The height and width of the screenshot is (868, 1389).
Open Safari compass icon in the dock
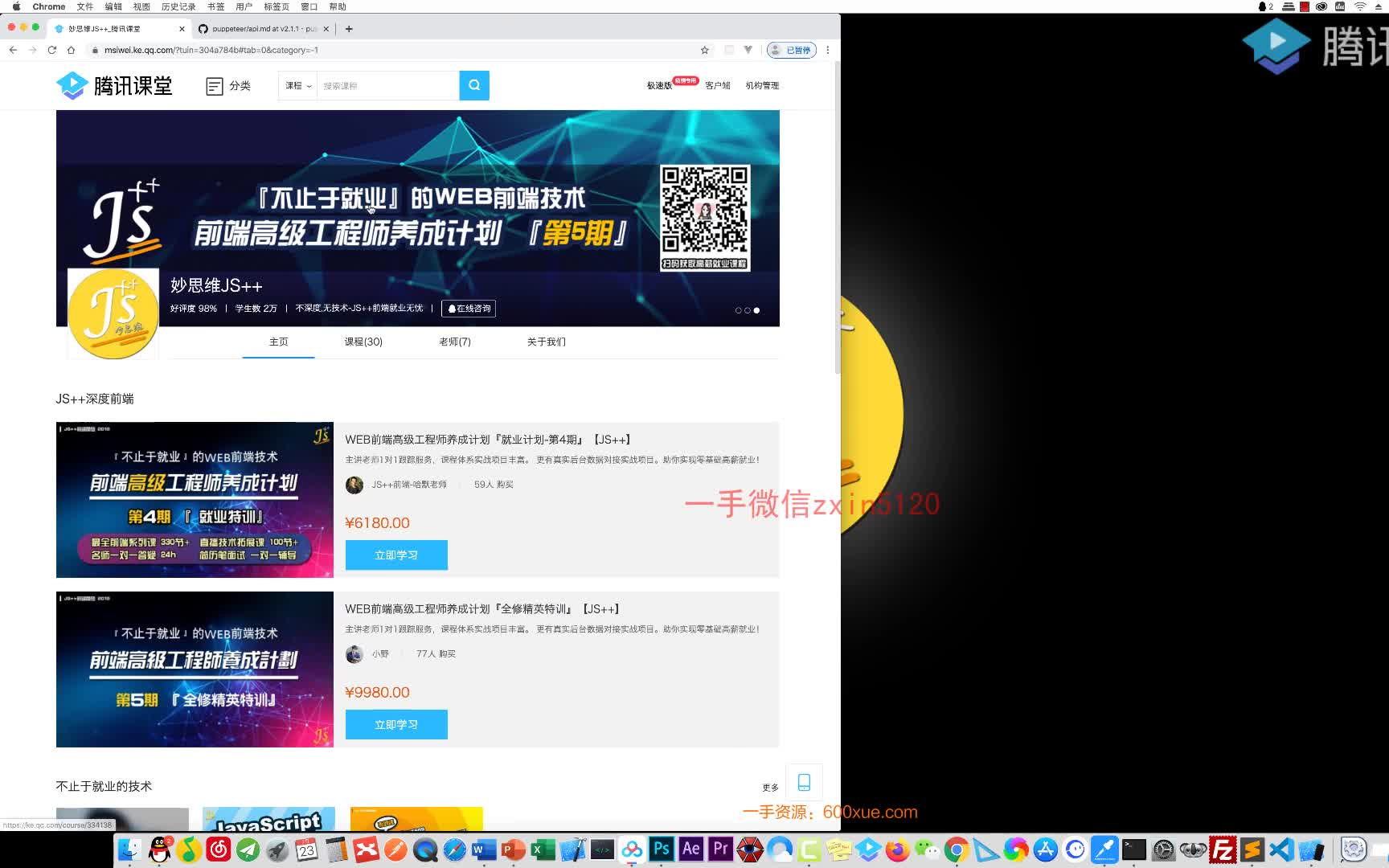click(455, 850)
